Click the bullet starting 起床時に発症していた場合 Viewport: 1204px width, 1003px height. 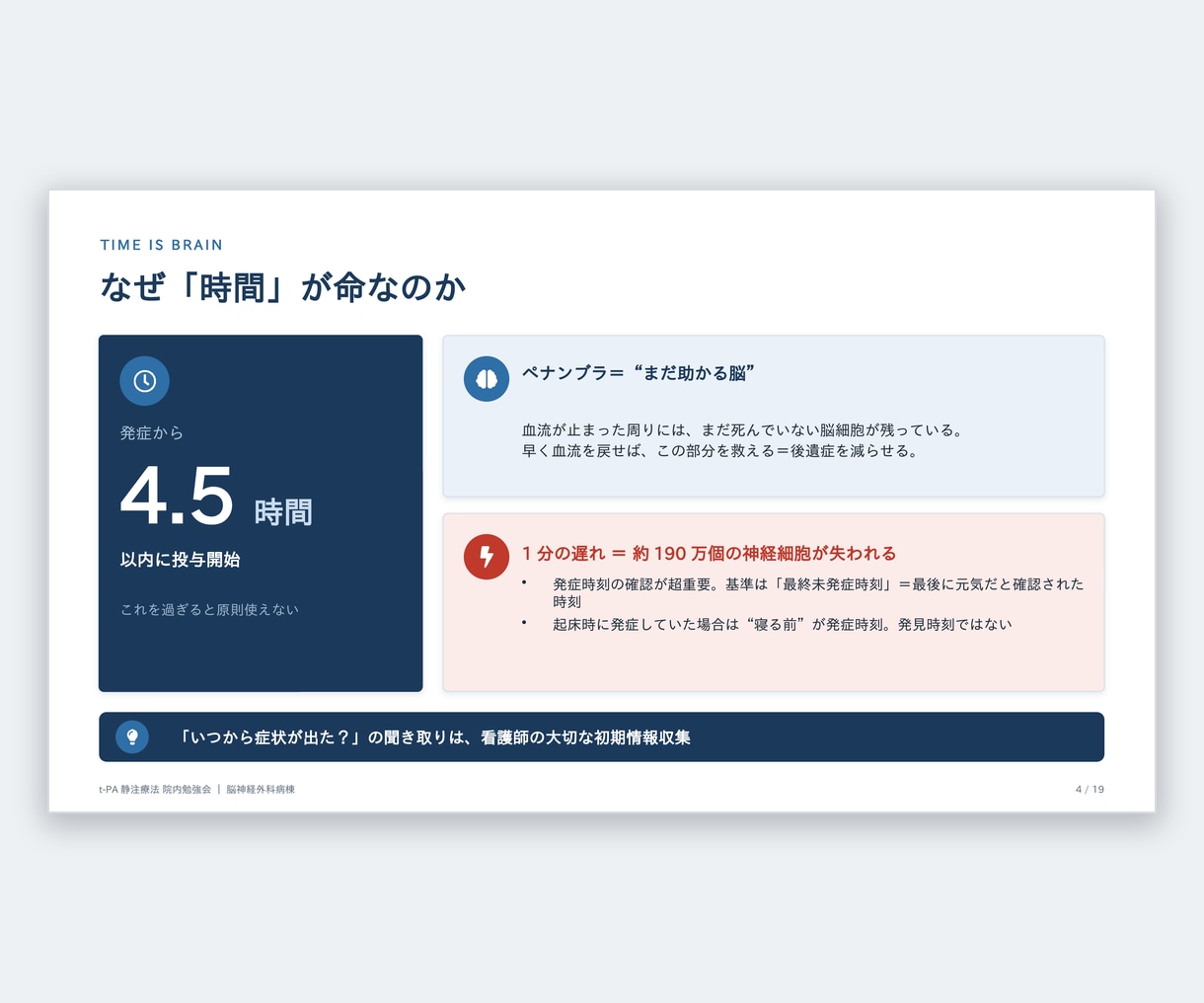tap(783, 624)
